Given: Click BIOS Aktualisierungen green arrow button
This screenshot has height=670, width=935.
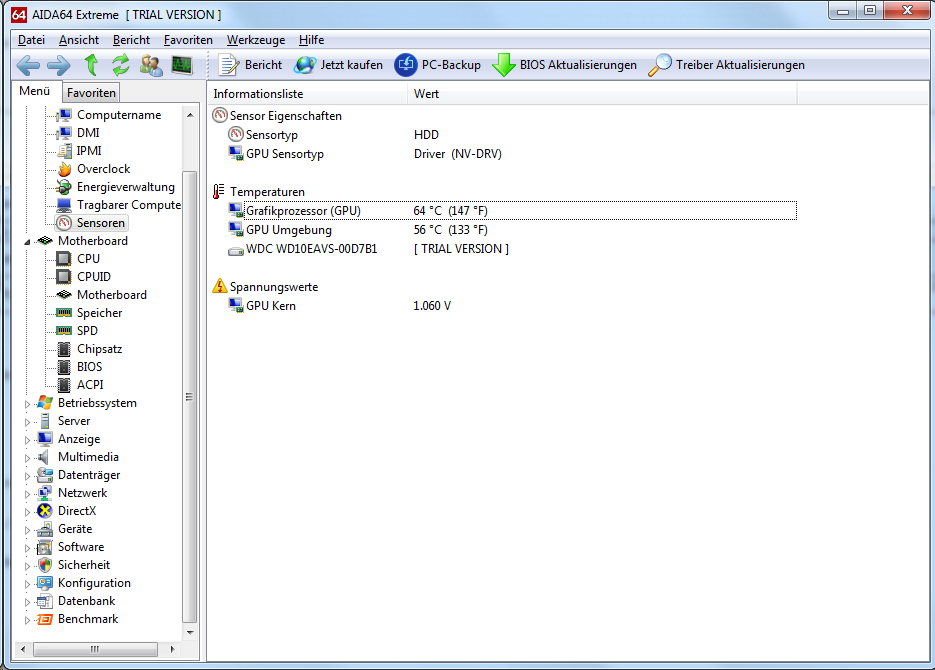Looking at the screenshot, I should click(564, 65).
